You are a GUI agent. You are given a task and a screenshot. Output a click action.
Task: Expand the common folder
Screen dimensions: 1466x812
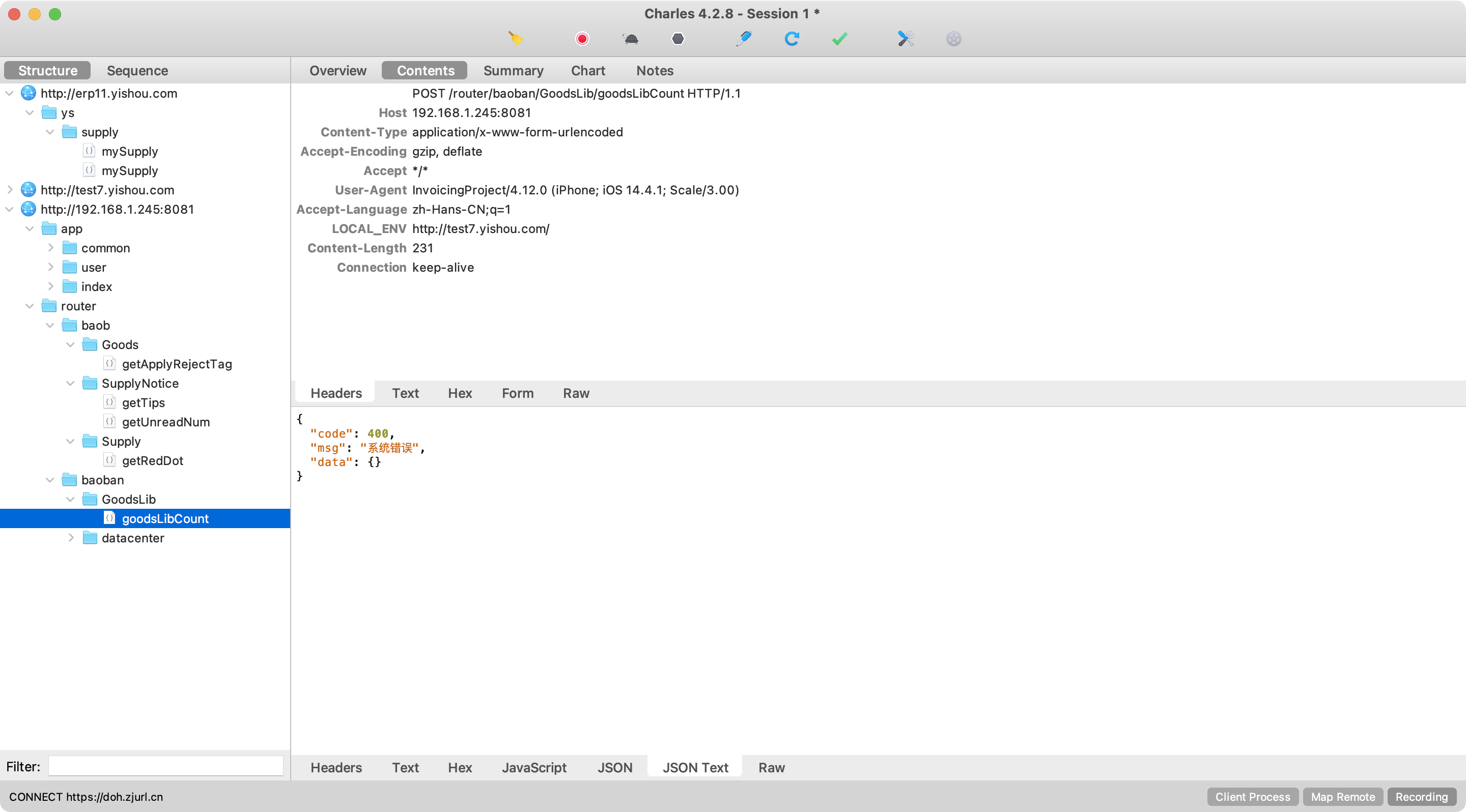(51, 248)
